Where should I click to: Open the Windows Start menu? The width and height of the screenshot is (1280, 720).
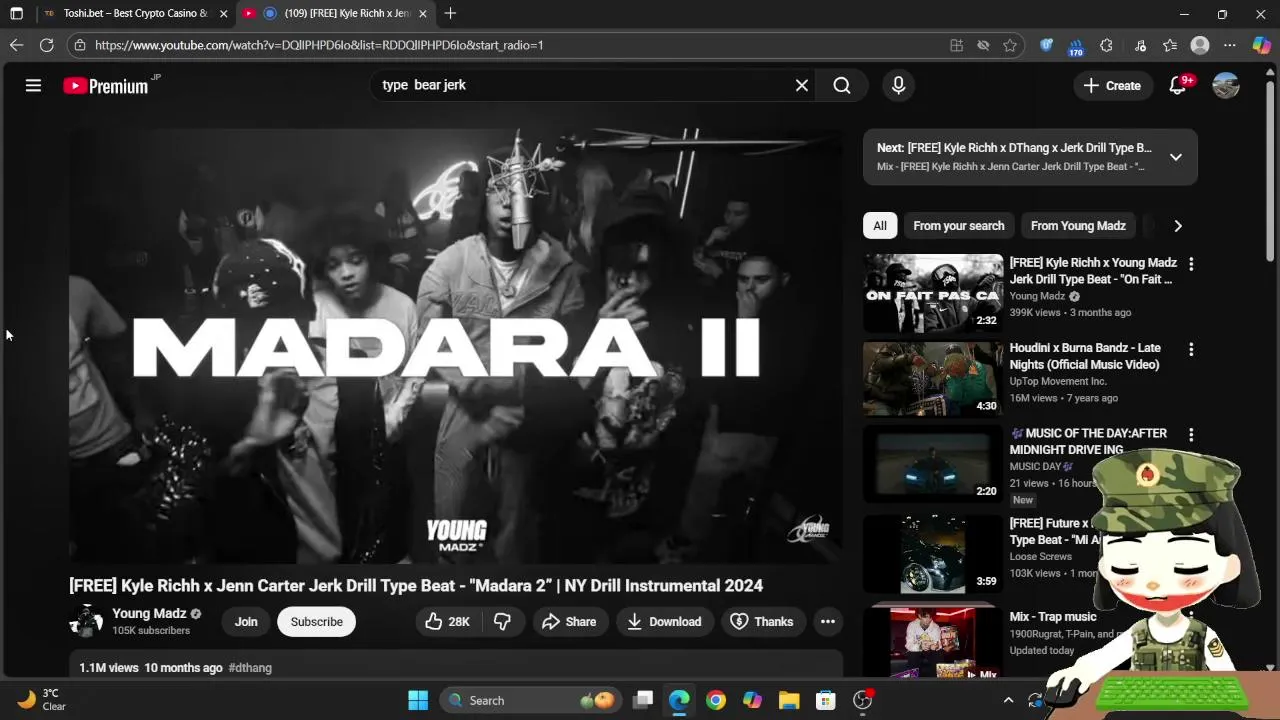pyautogui.click(x=418, y=700)
